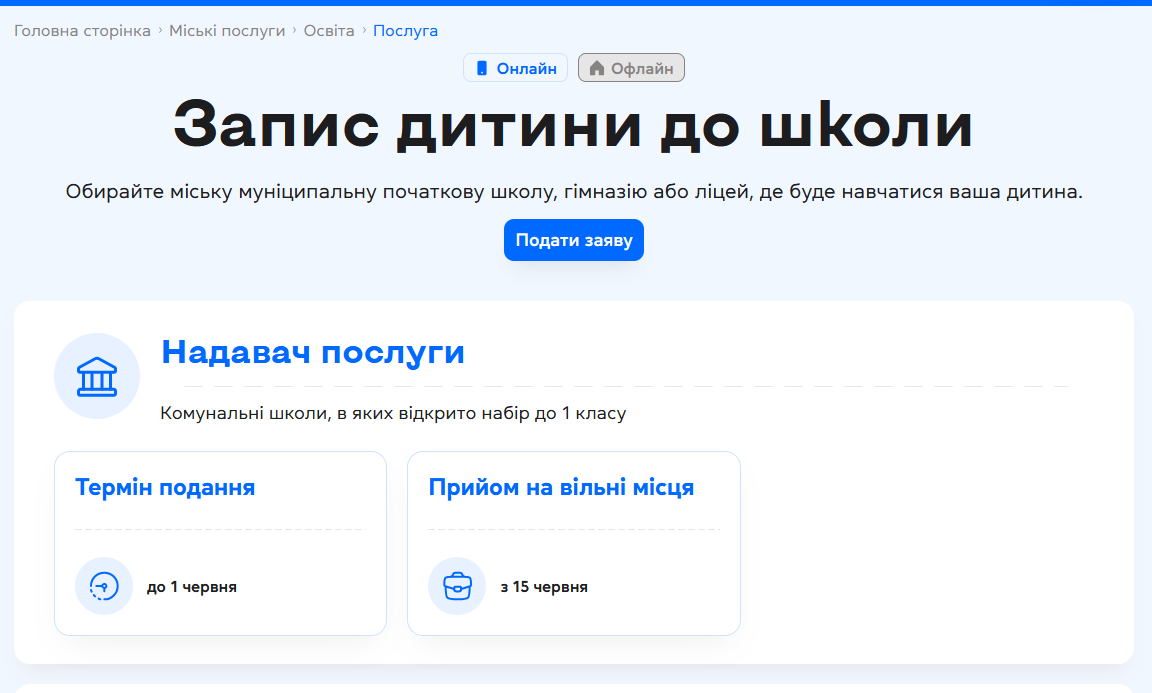Go to Міські послуги breadcrumb
Screen dimensions: 1152x693
227,31
